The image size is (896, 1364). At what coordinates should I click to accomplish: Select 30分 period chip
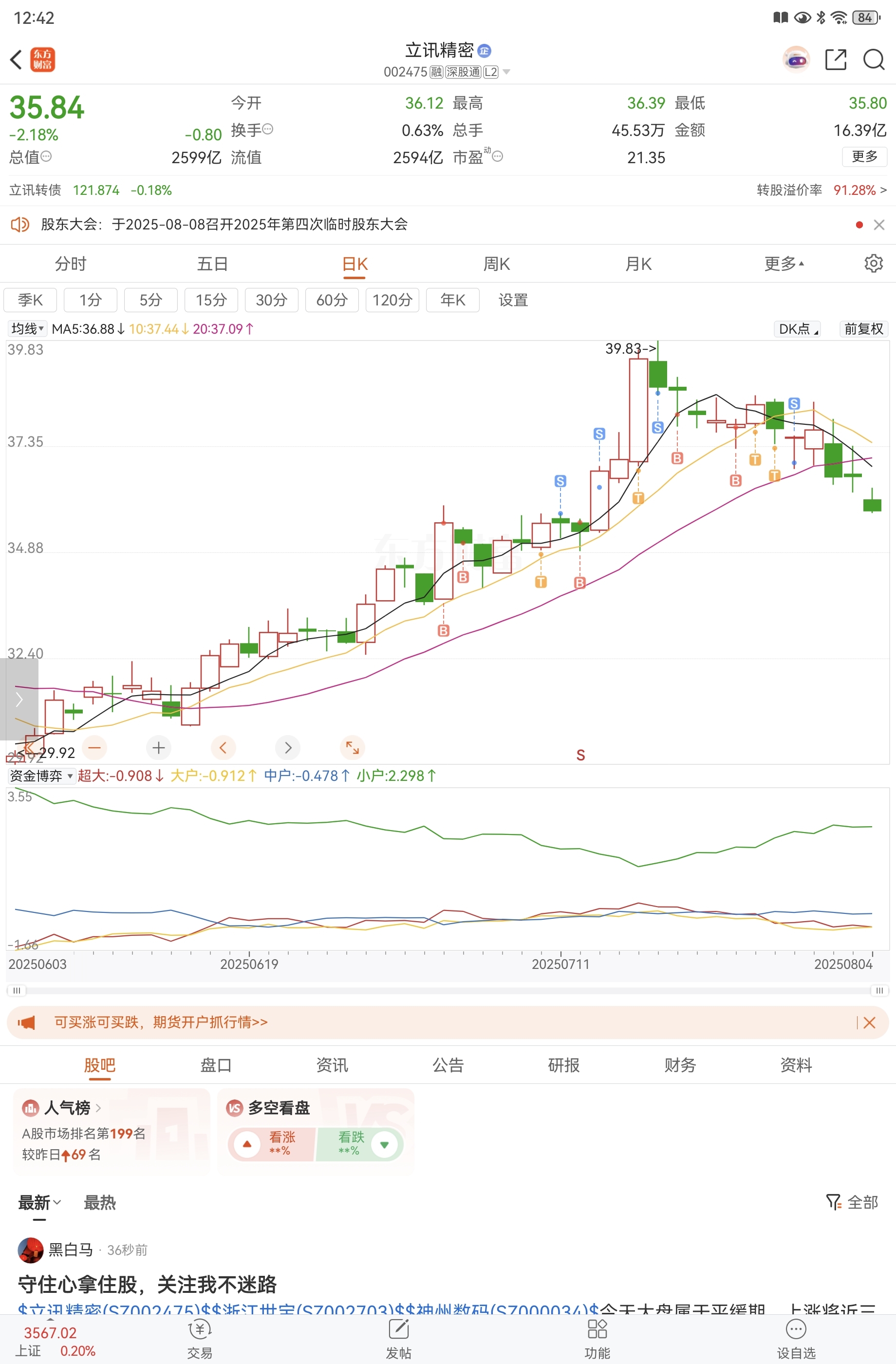(x=272, y=300)
